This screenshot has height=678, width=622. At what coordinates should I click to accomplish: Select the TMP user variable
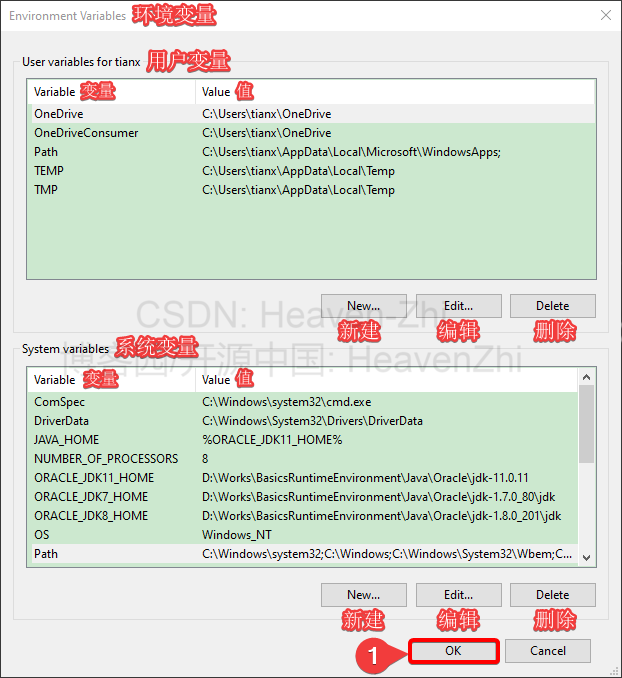tap(311, 190)
